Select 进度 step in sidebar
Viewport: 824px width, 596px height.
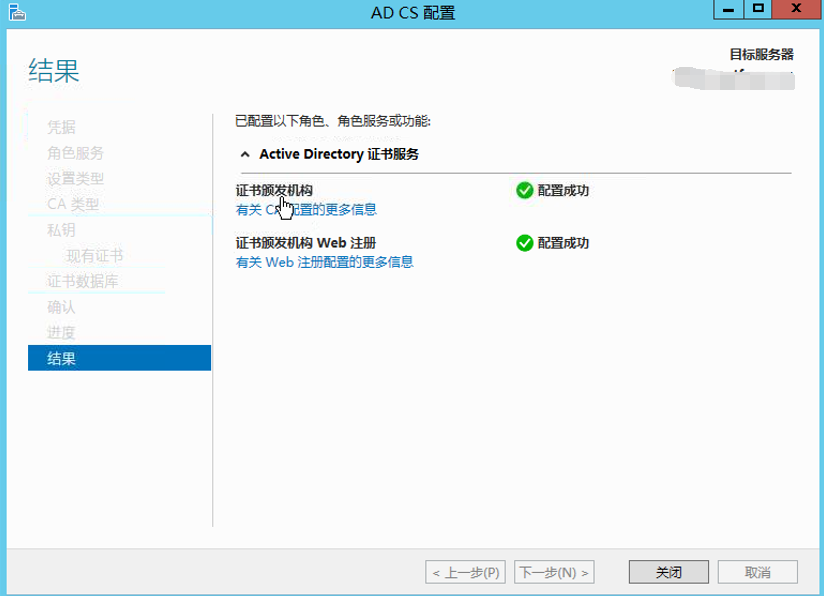(61, 332)
